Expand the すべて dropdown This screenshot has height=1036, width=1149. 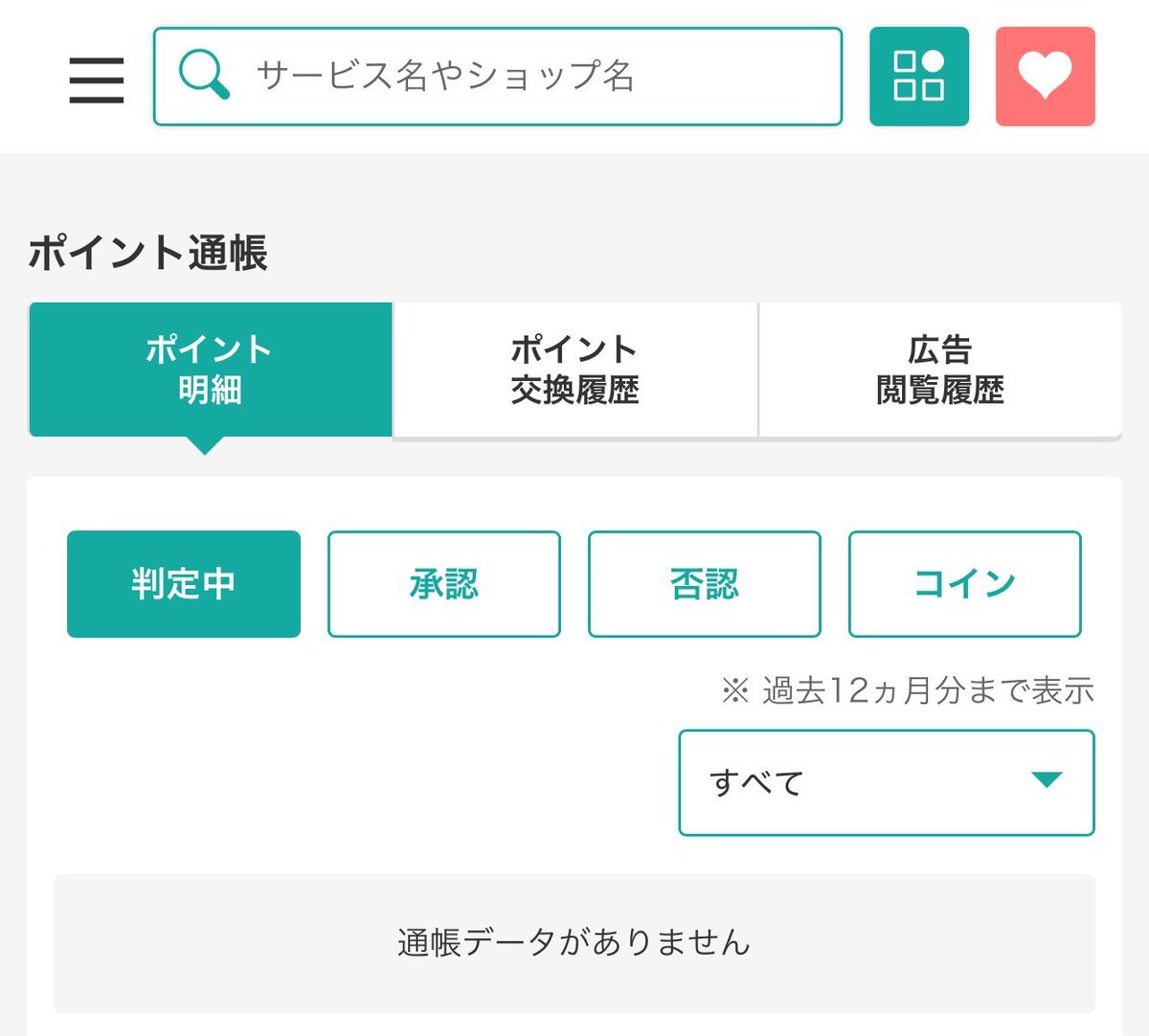887,783
